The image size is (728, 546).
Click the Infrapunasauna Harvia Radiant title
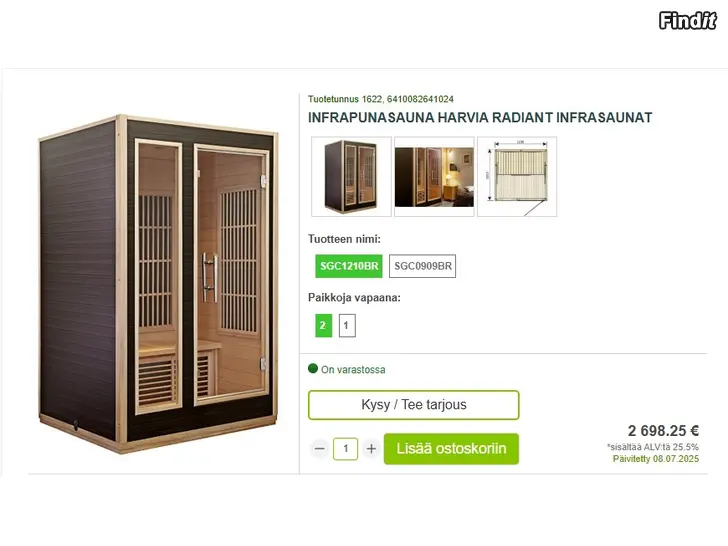tap(480, 117)
